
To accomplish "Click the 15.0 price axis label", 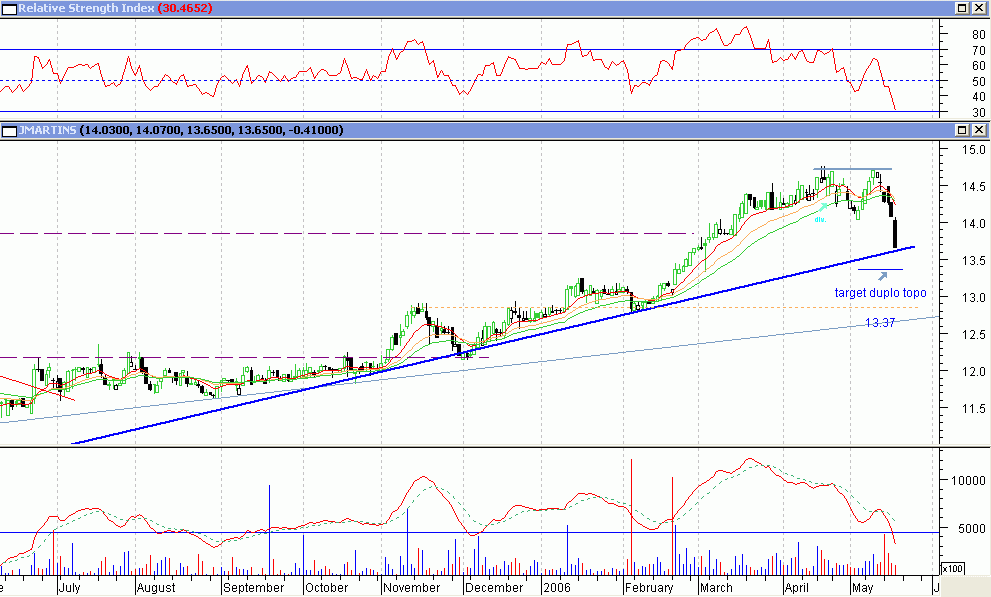I will [975, 150].
